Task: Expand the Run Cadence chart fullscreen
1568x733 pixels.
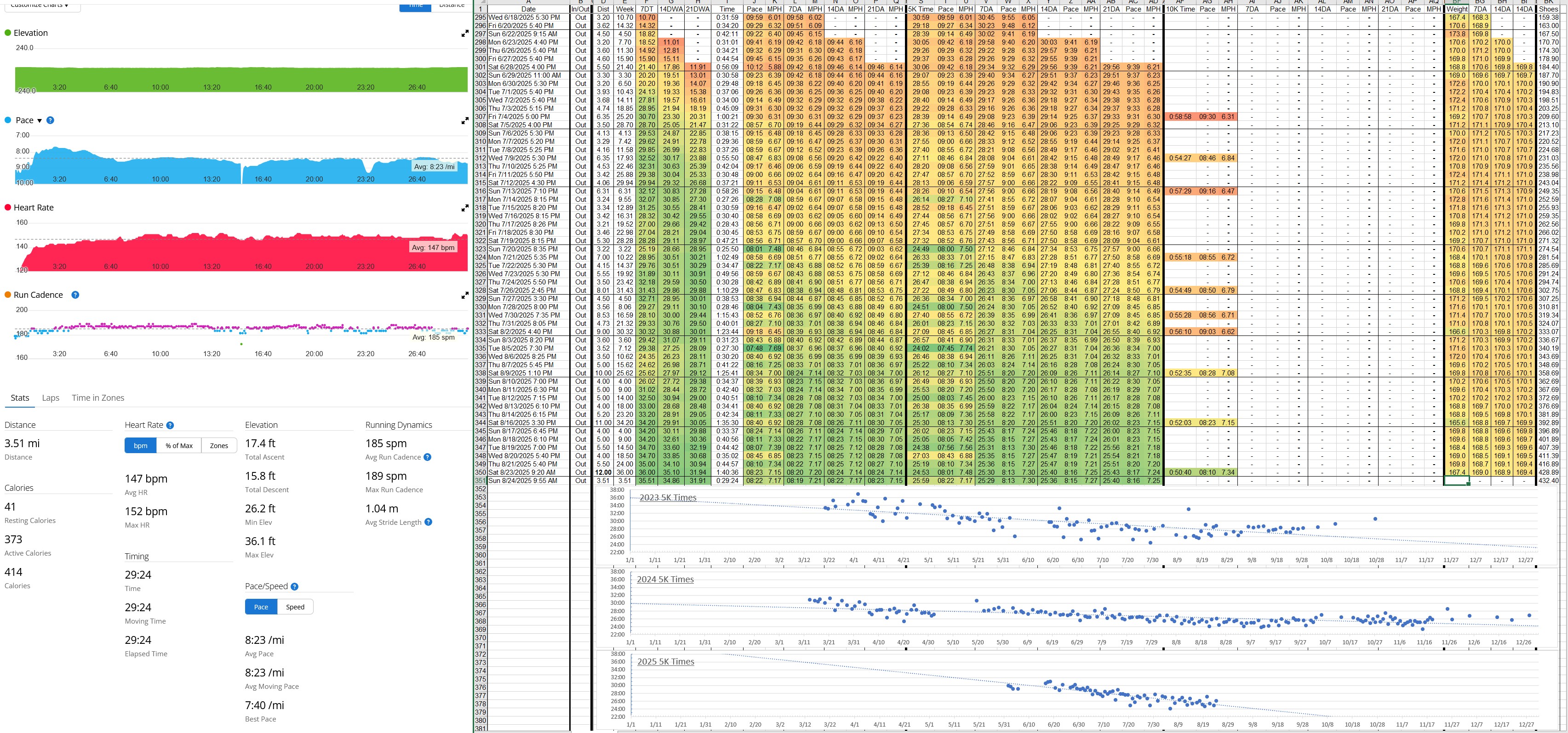Action: point(465,295)
